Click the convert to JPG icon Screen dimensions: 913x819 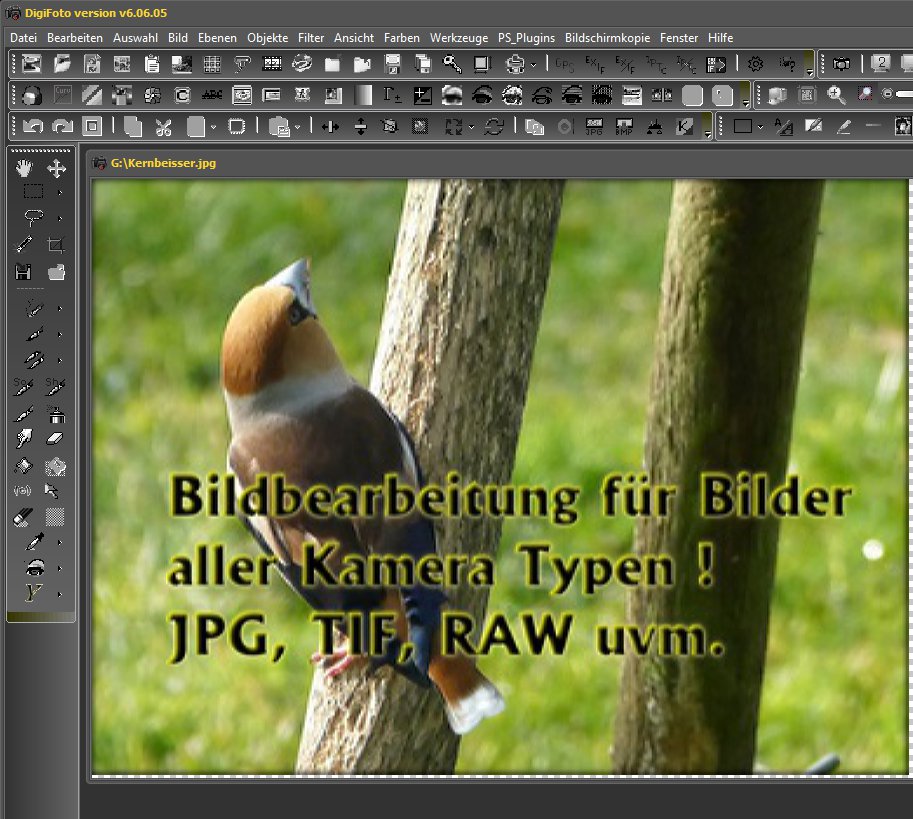pos(594,127)
